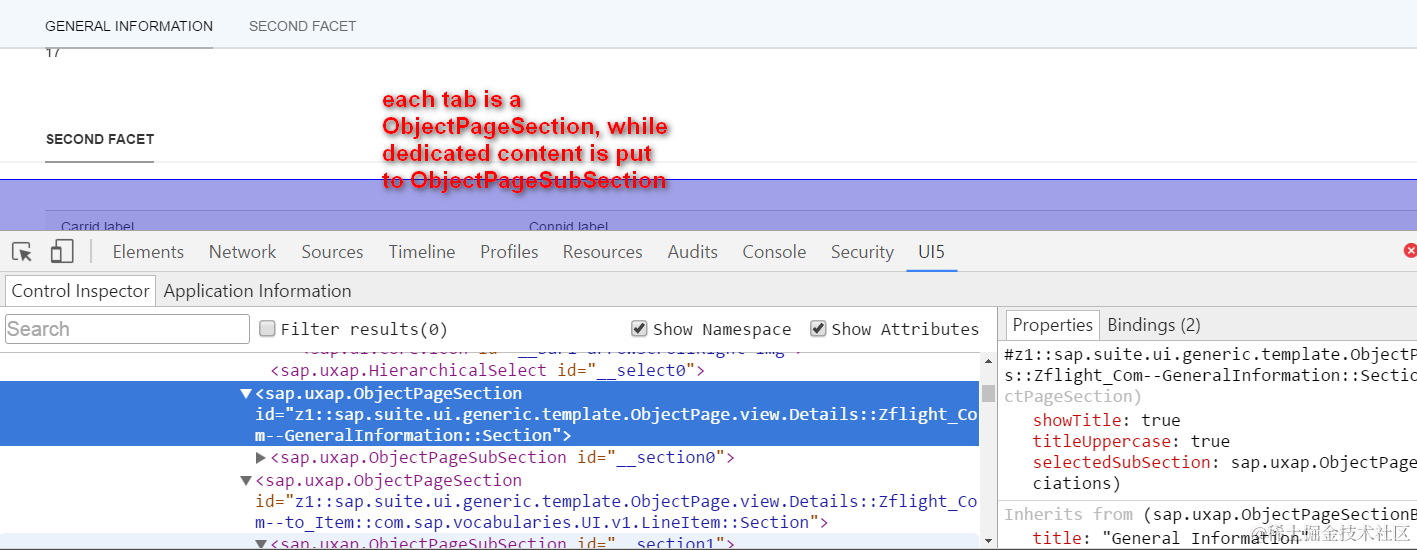Open the Elements tab in DevTools
The width and height of the screenshot is (1417, 550).
148,252
